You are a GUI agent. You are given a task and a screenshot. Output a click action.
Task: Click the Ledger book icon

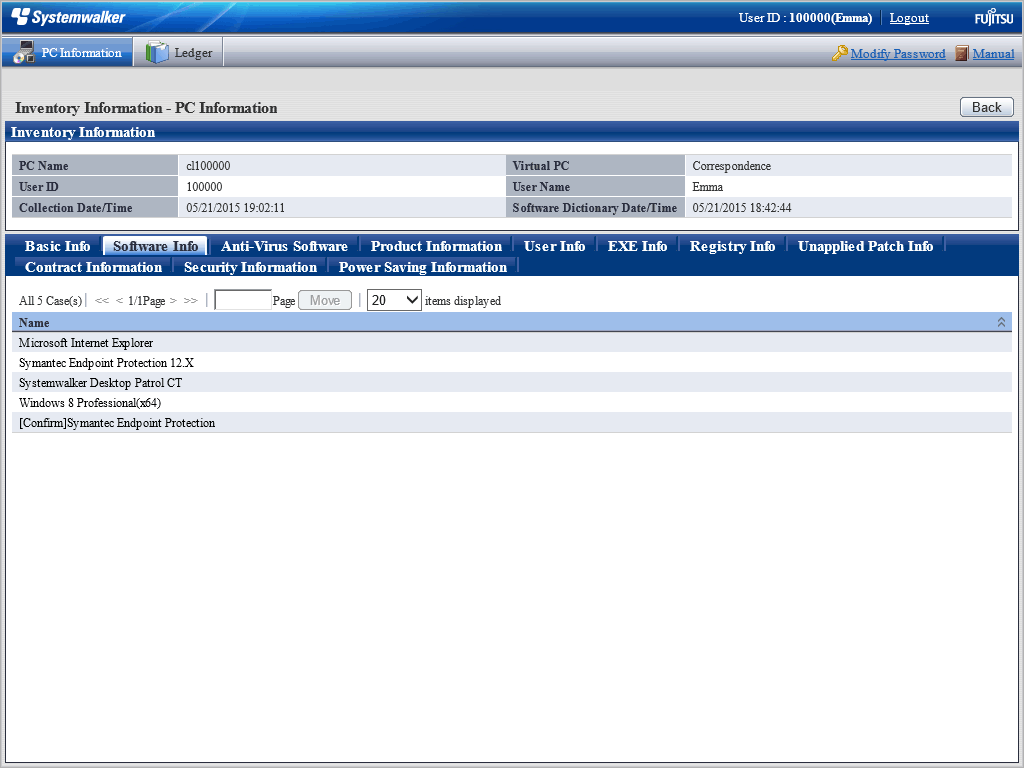point(157,52)
